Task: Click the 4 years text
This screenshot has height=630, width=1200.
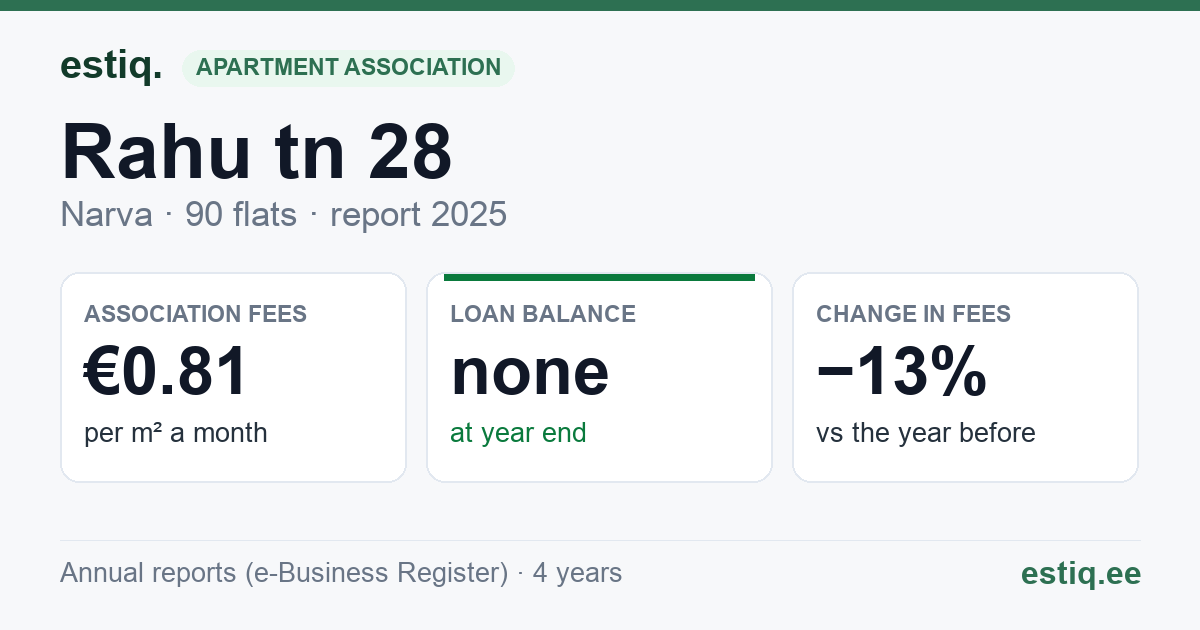Action: [x=577, y=573]
